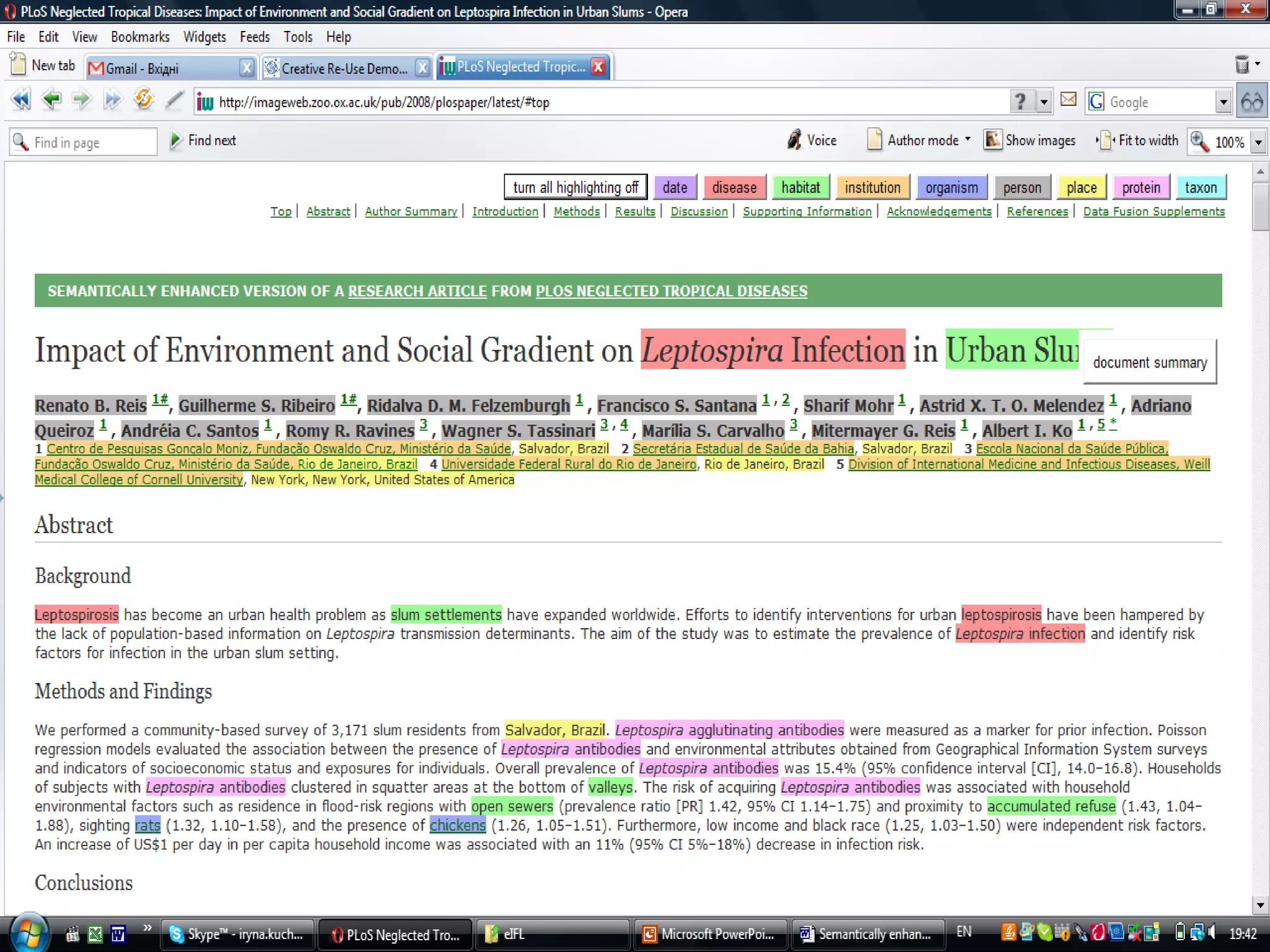Jump to the Methods section link
Screen dimensions: 1270x952
point(576,211)
